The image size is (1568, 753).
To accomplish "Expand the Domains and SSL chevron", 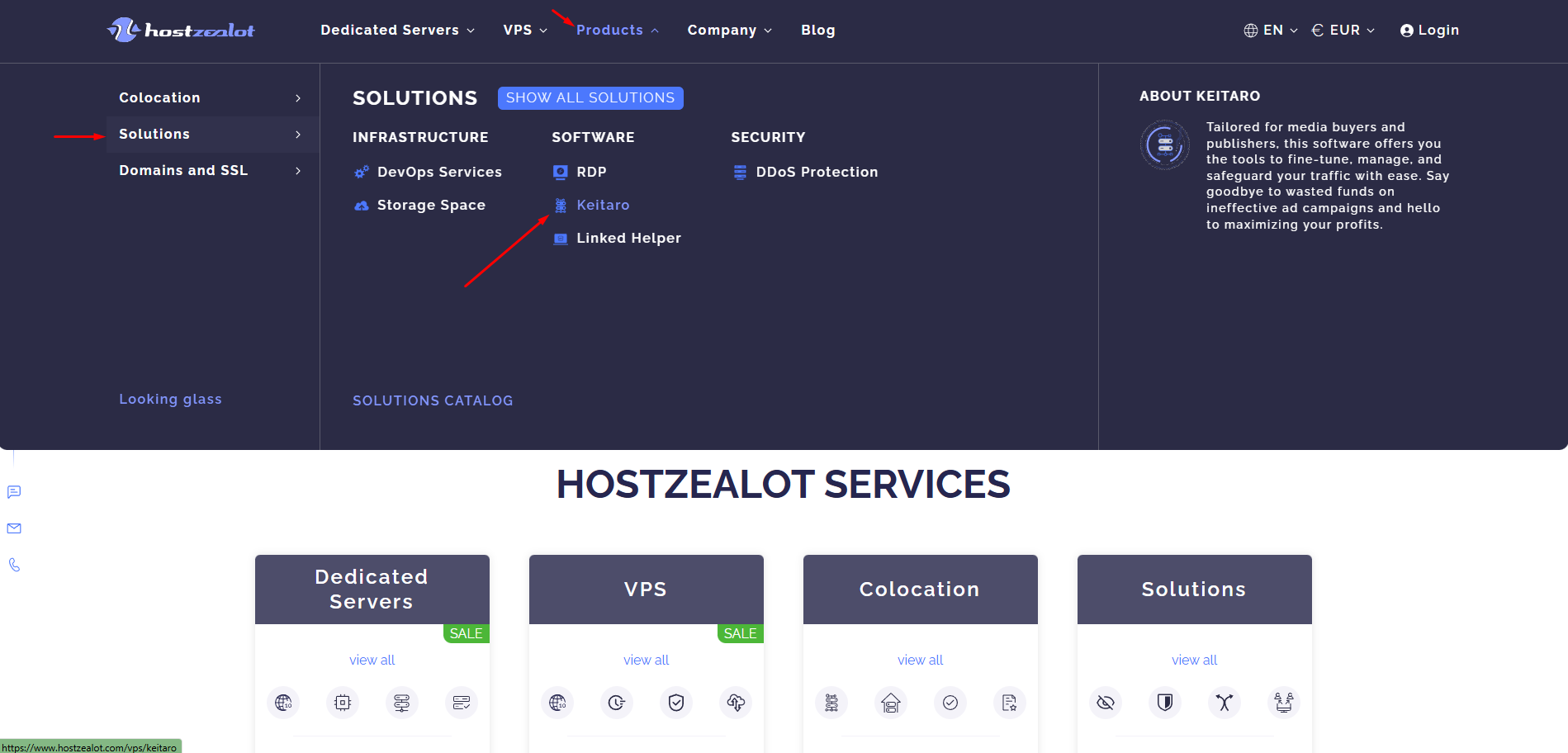I will pos(298,171).
